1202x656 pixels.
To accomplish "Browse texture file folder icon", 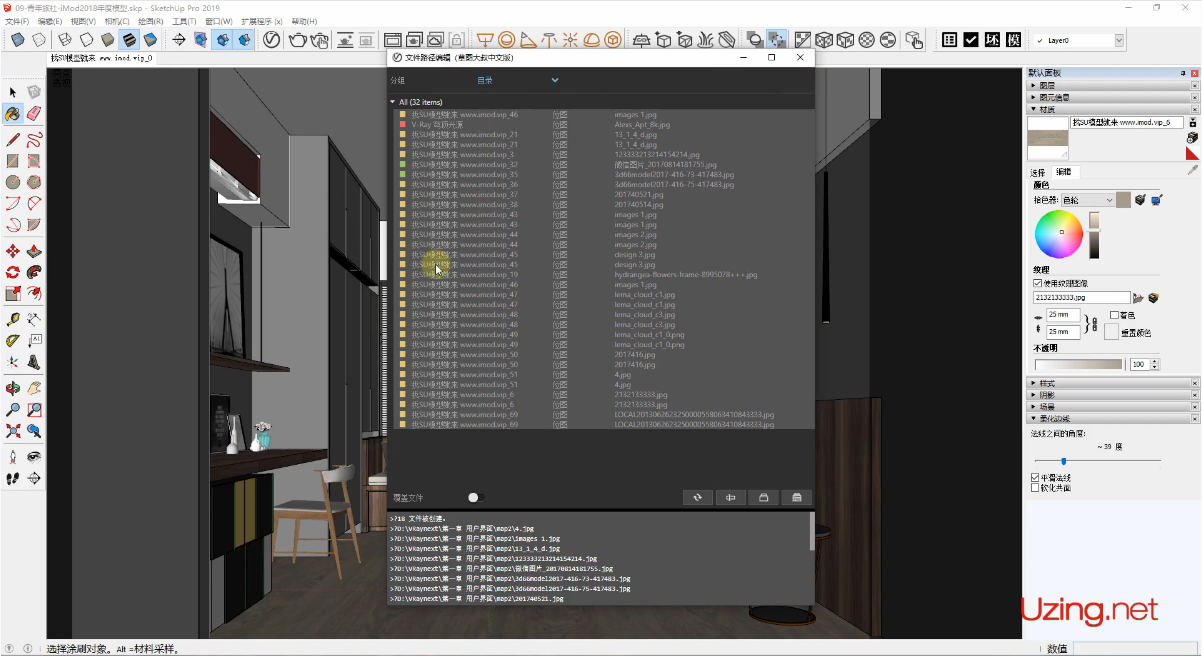I will click(1137, 297).
